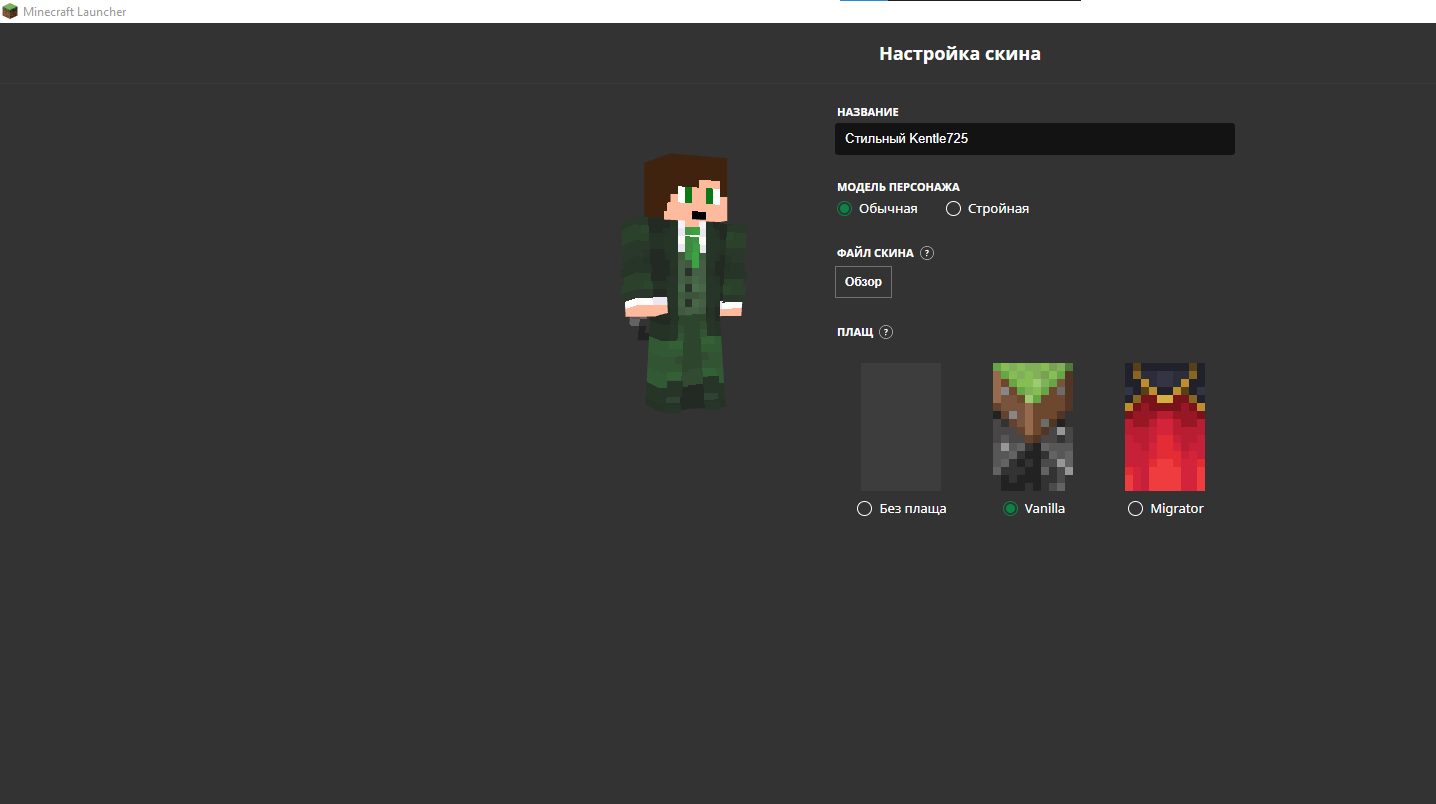
Task: Pick the Vanilla cape preview image
Action: 1033,427
